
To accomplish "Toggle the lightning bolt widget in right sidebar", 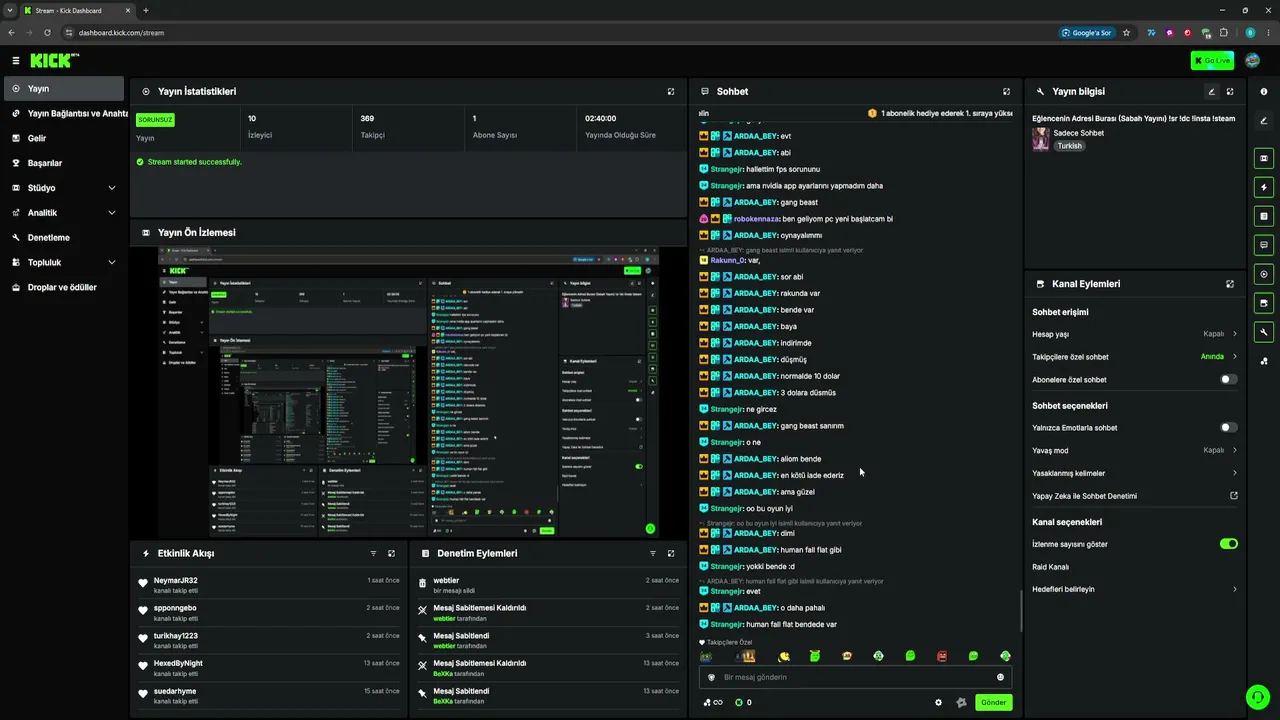I will click(1264, 187).
